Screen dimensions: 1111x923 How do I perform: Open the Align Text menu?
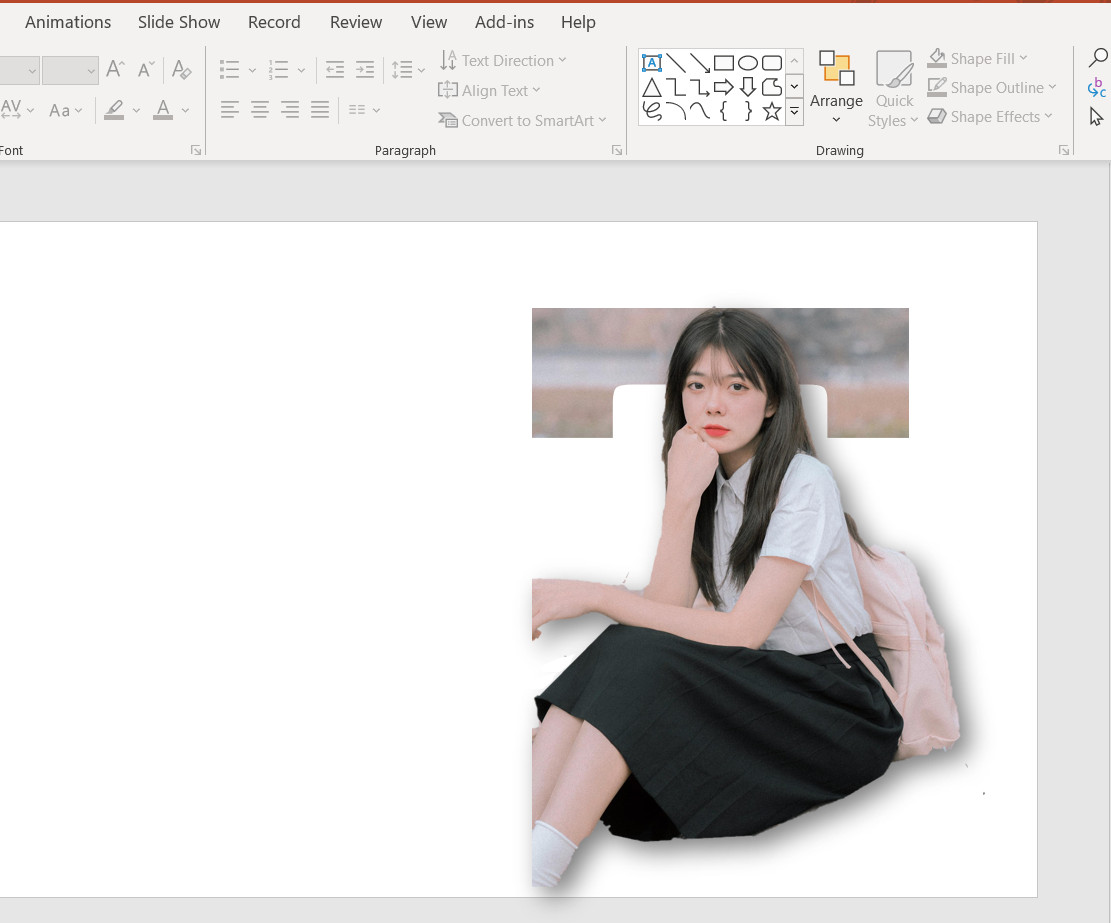(x=489, y=90)
